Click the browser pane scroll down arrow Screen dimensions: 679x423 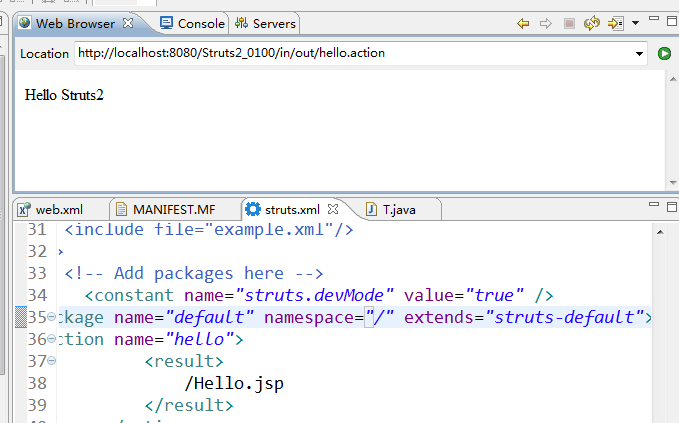tap(673, 183)
